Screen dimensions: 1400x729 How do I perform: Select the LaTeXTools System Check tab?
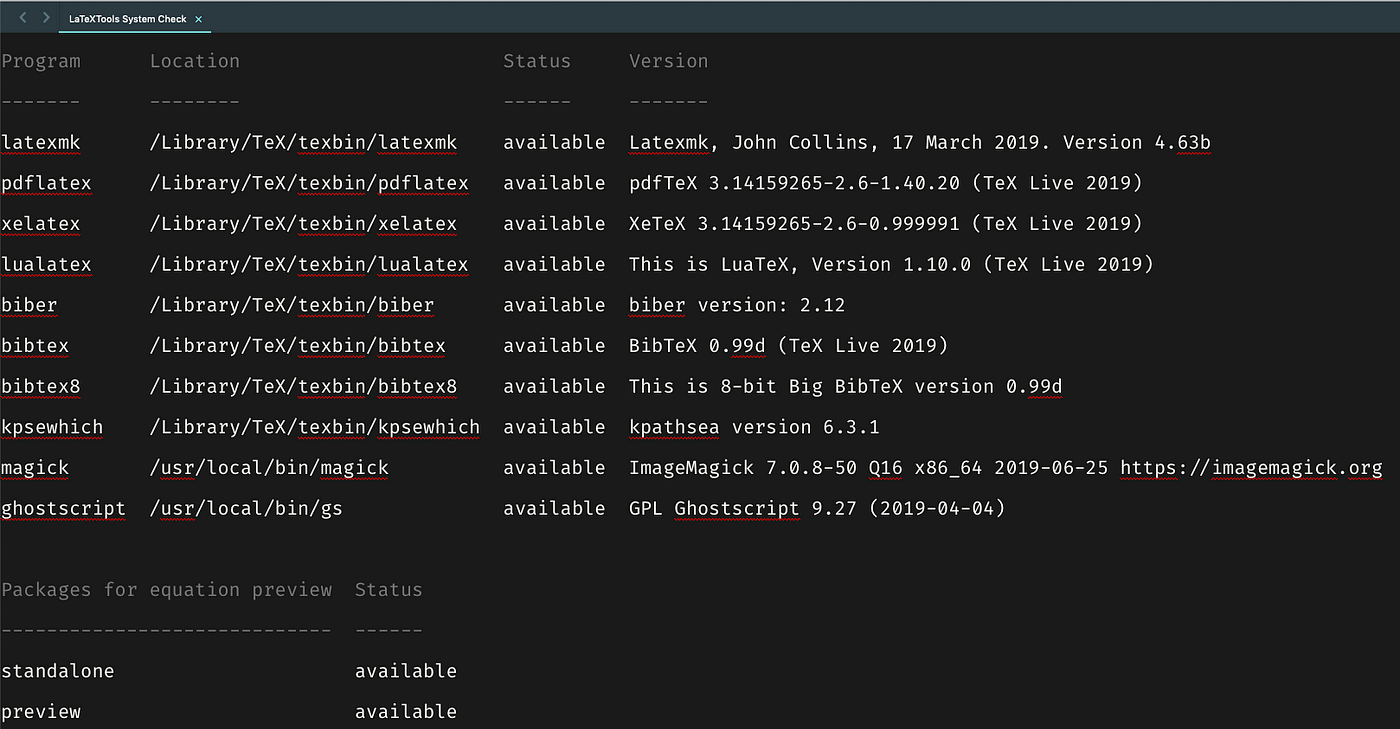(136, 19)
